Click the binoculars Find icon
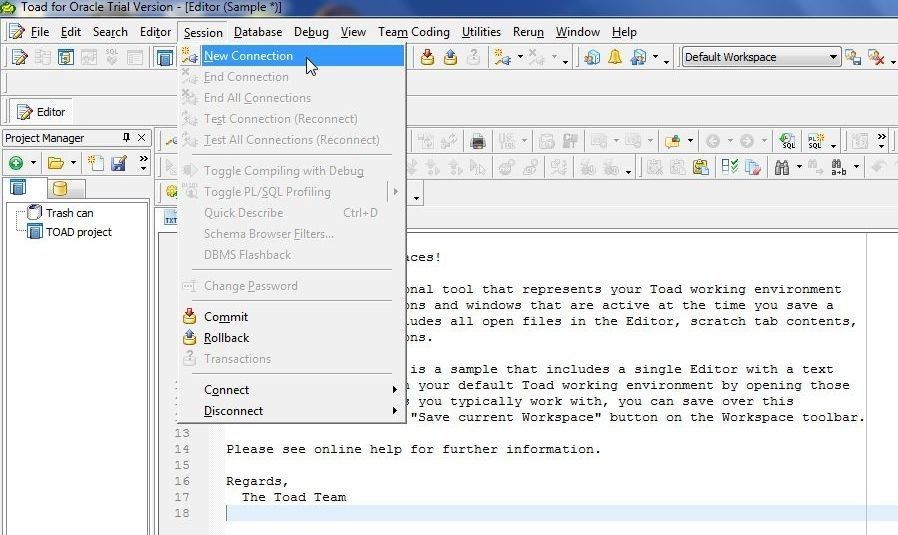Viewport: 898px width, 535px height. [782, 167]
